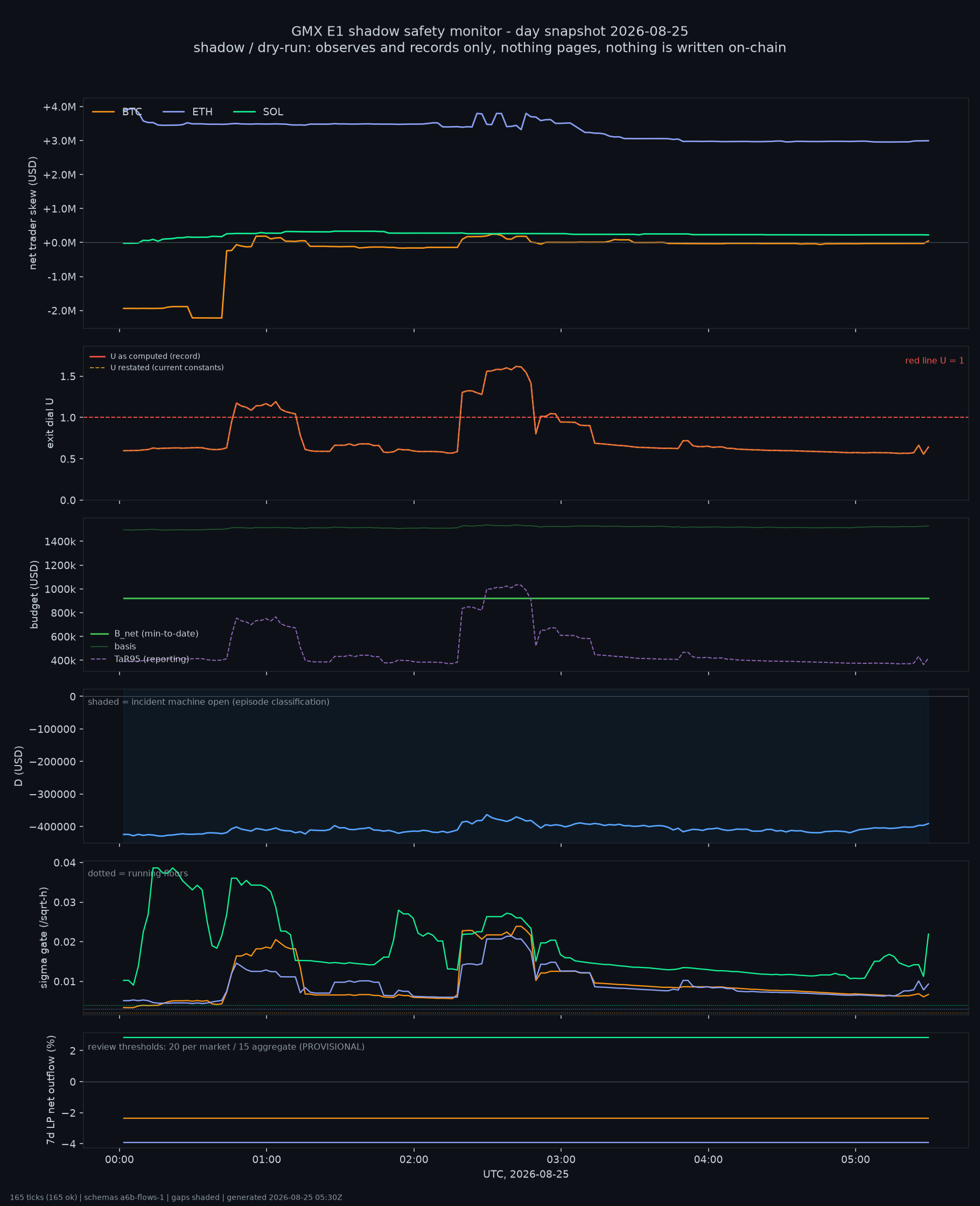Click the 00:00 time tick label

(x=120, y=1160)
